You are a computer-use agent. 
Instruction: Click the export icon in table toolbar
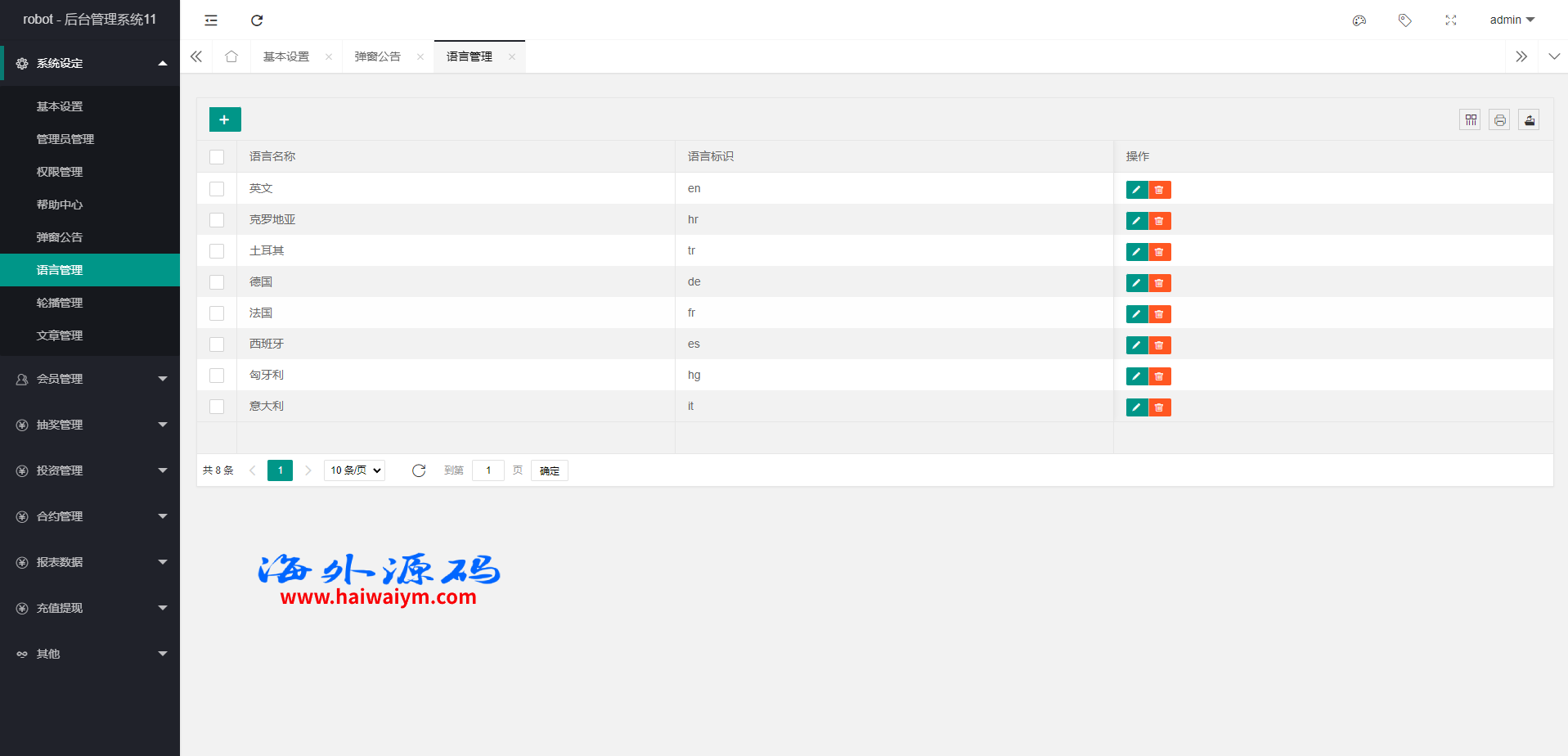pos(1529,120)
